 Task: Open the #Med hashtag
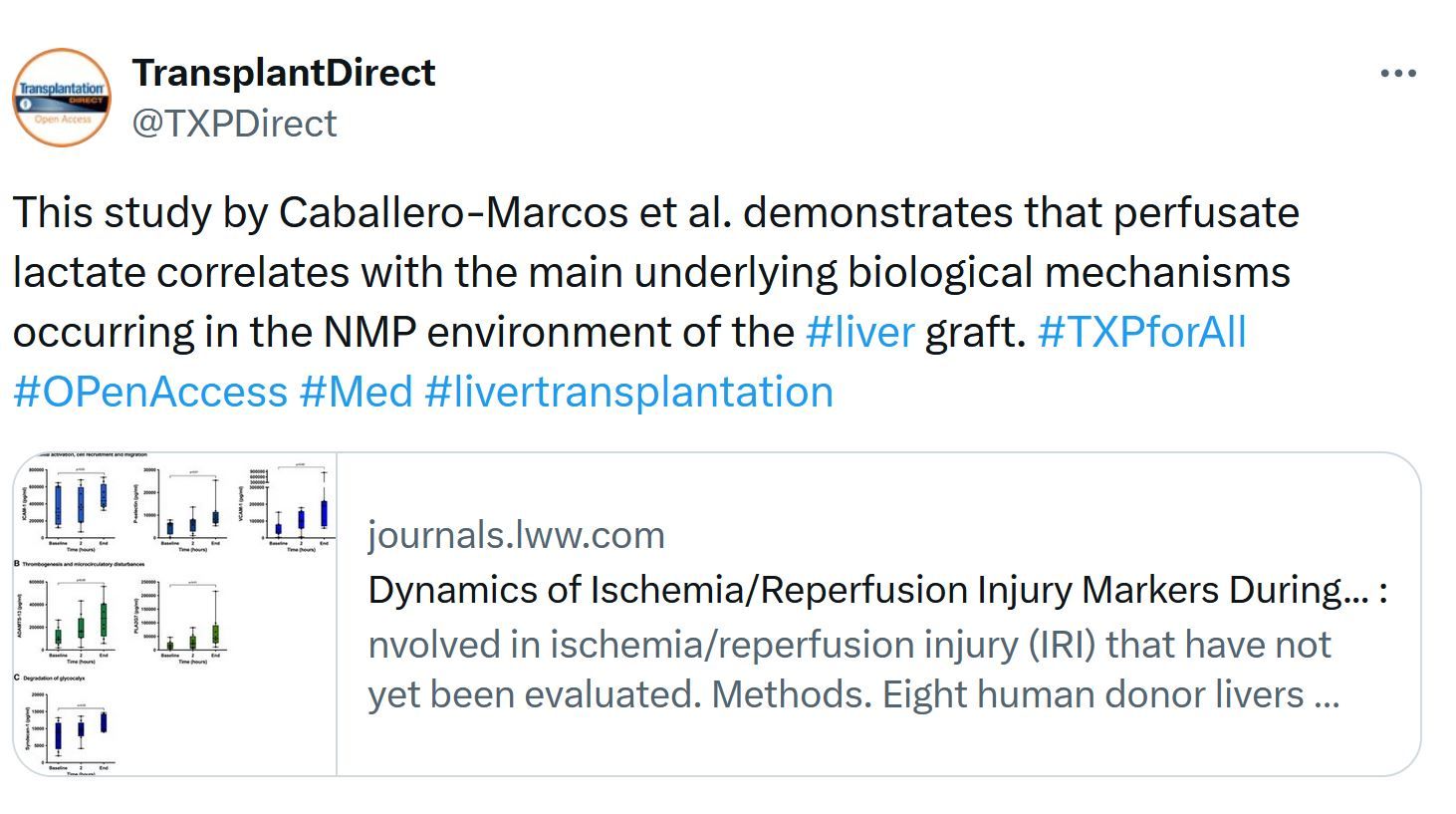click(356, 392)
